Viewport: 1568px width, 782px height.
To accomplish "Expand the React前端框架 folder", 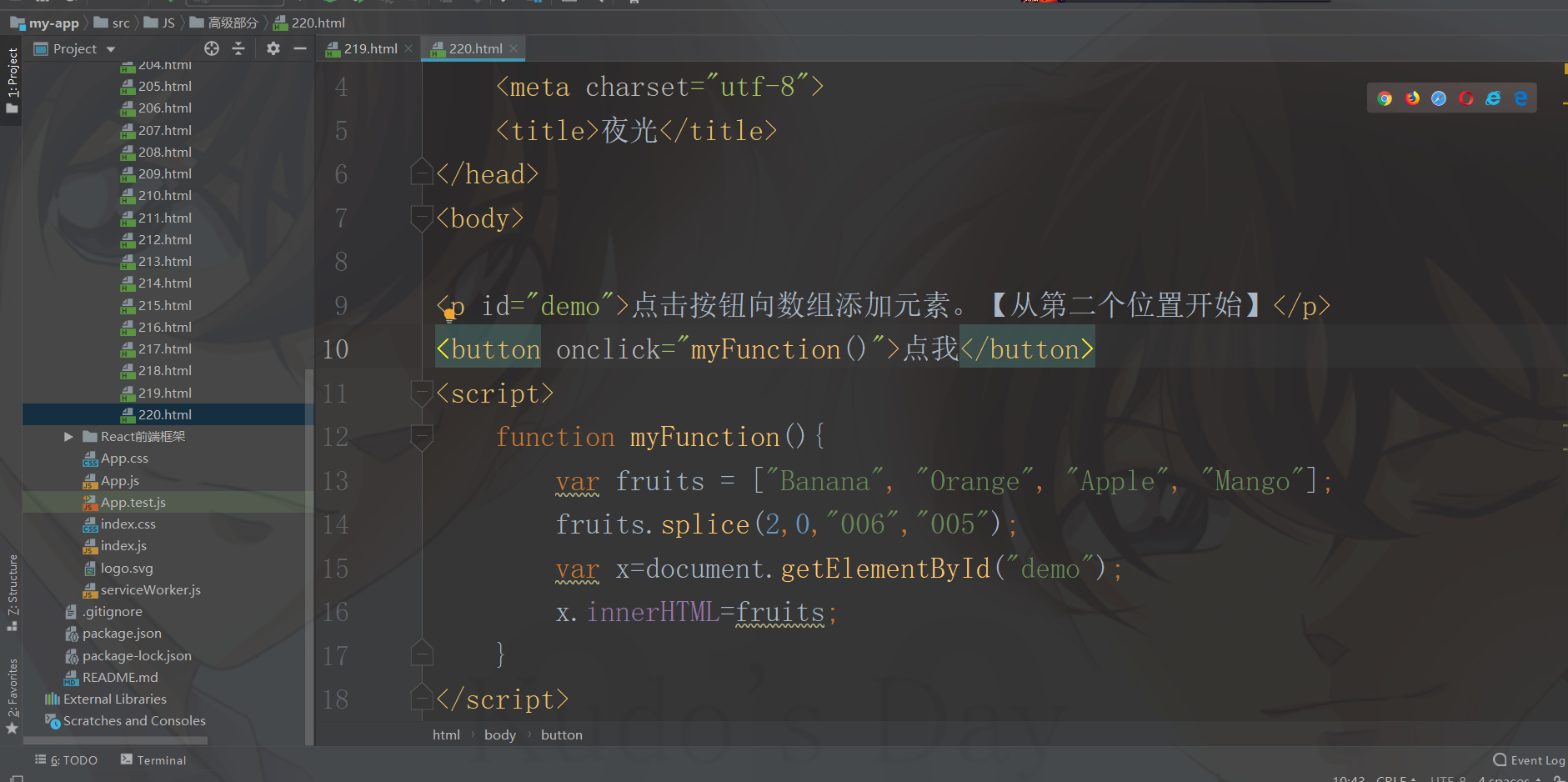I will point(68,436).
